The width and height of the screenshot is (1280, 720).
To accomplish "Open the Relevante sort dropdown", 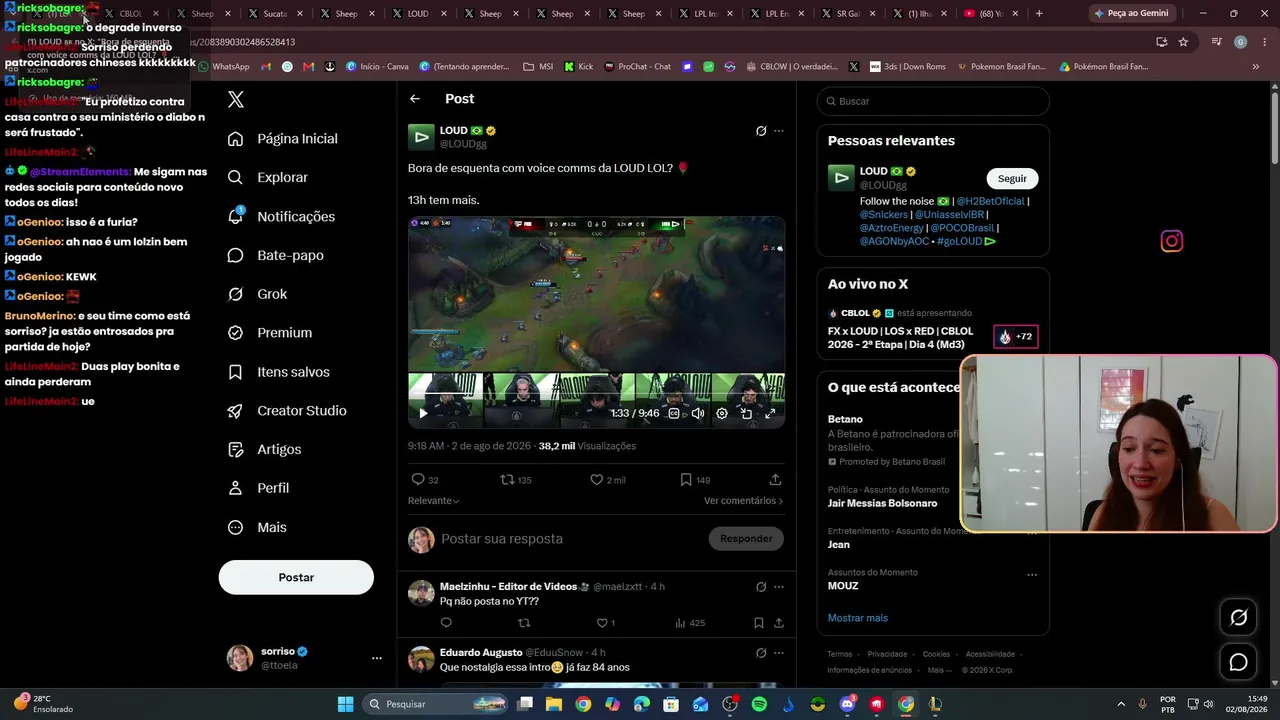I will click(x=433, y=500).
